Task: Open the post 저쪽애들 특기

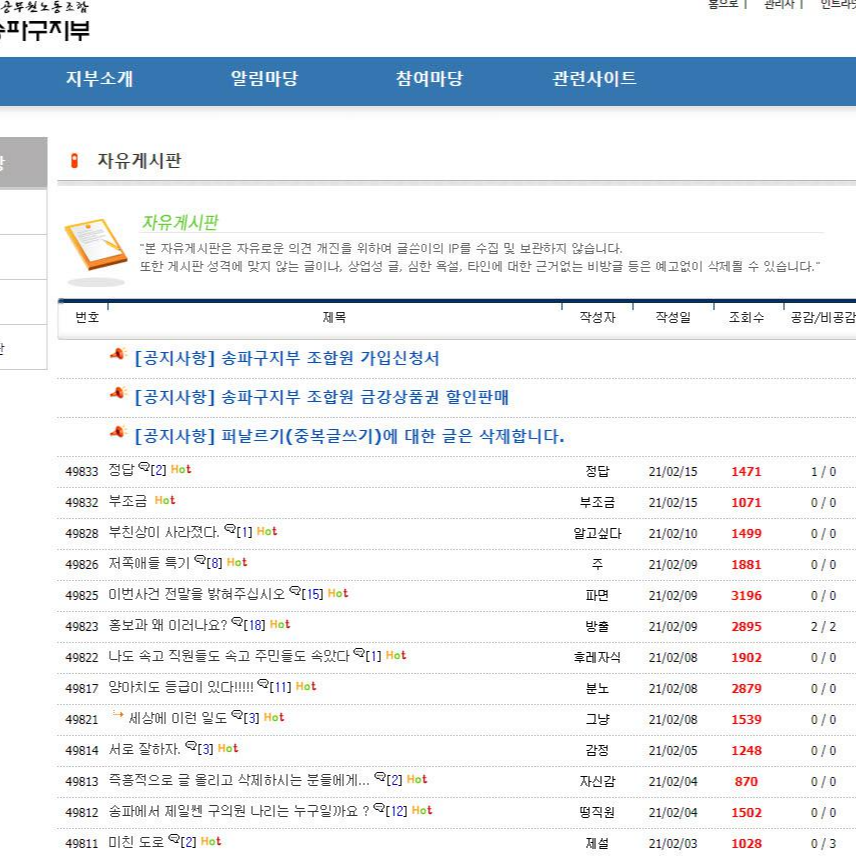Action: [149, 563]
